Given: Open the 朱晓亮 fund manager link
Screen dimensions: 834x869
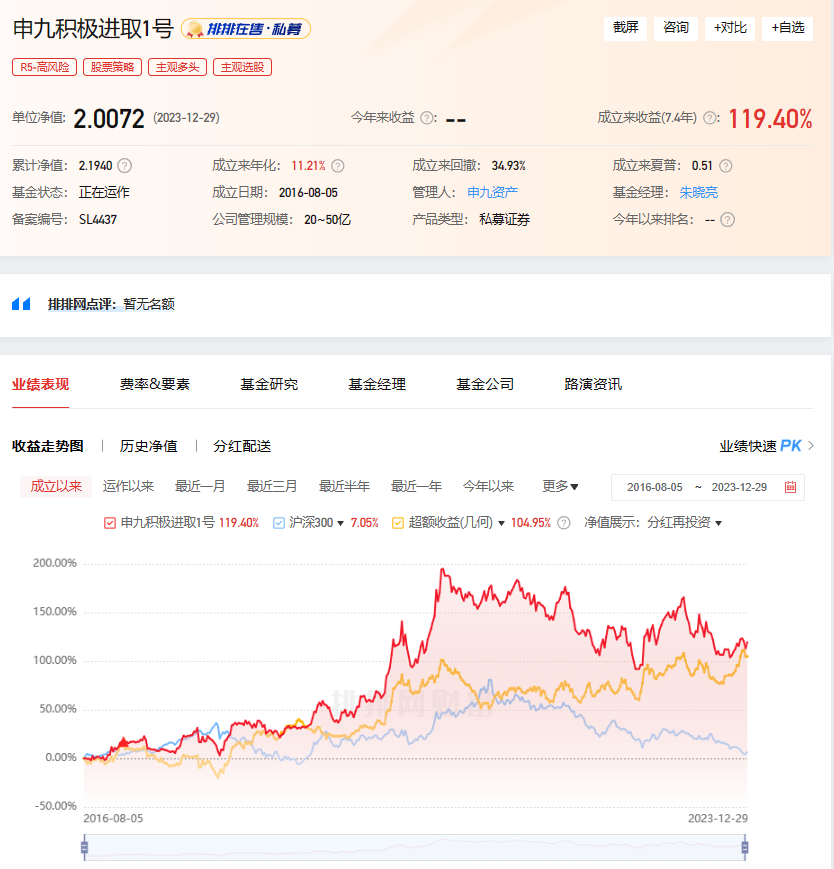Looking at the screenshot, I should pos(698,192).
